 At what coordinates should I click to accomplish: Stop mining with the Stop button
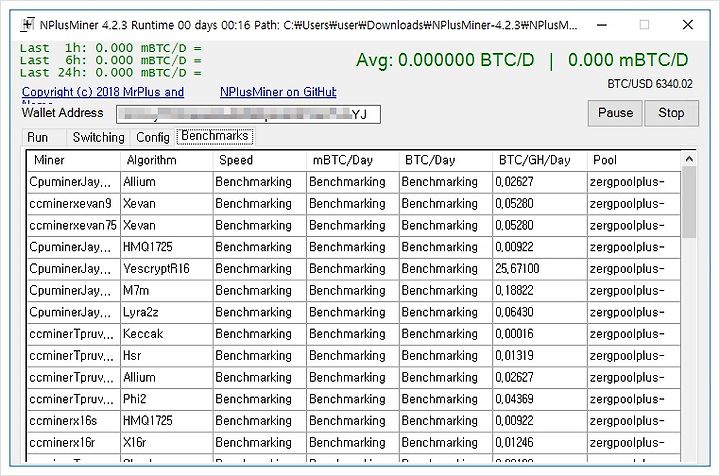tap(671, 113)
